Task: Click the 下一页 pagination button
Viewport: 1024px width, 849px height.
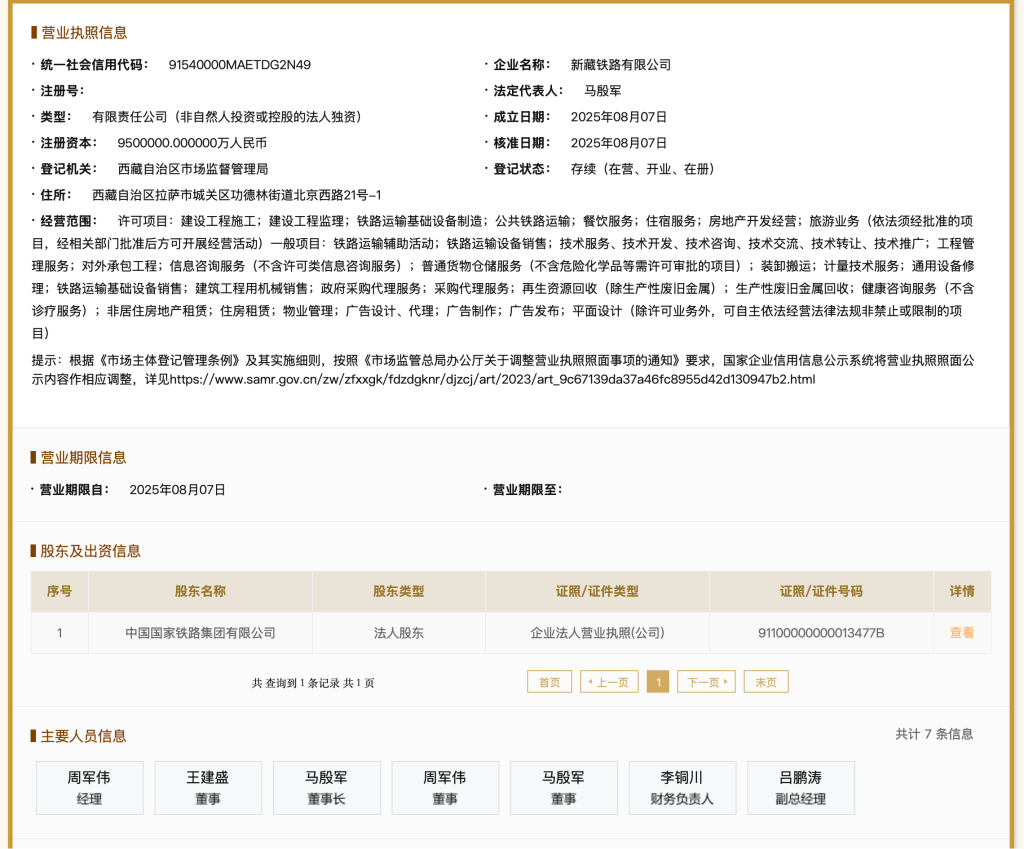Action: [706, 682]
